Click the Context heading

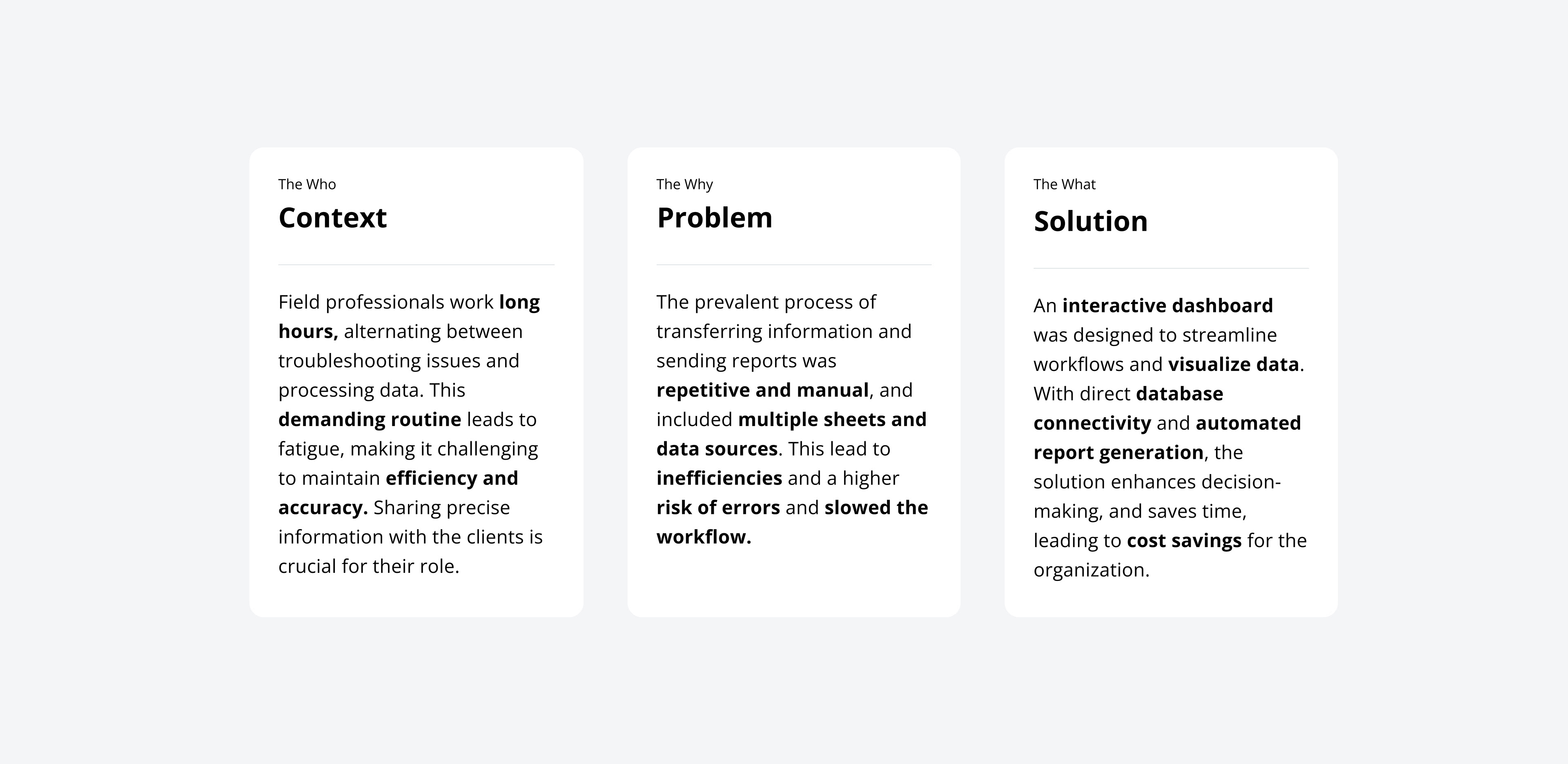point(332,218)
